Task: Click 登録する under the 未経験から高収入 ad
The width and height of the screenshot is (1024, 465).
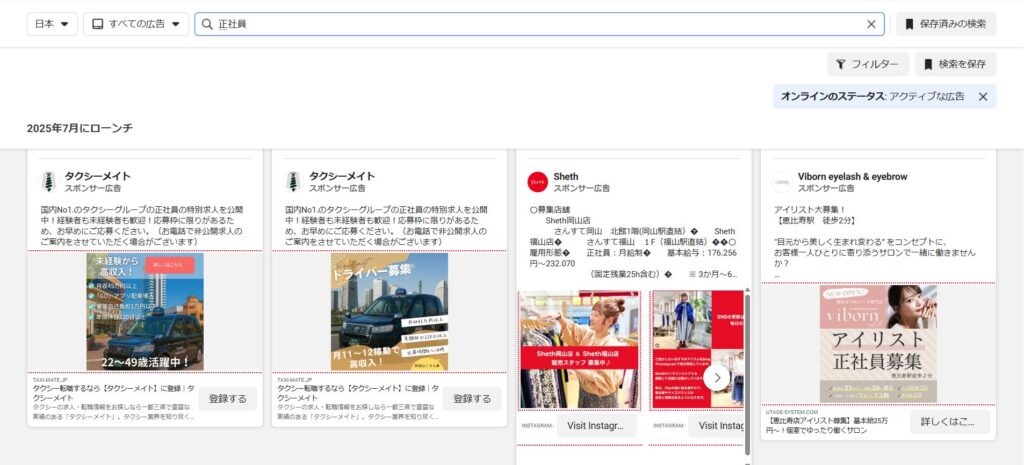Action: point(227,398)
